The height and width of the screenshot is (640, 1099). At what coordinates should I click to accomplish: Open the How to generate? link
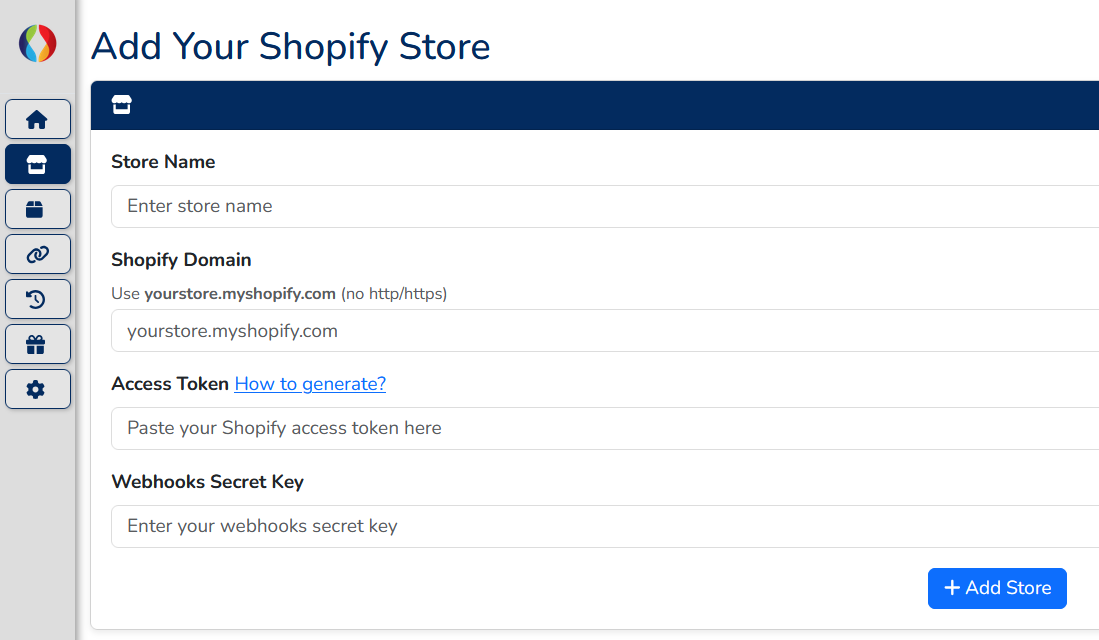click(x=310, y=384)
